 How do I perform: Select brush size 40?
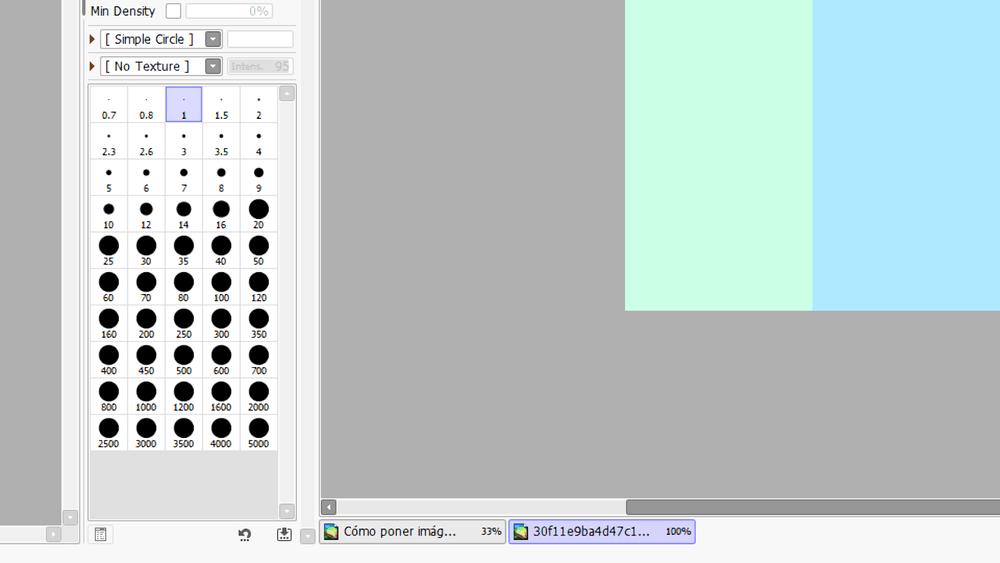point(221,251)
